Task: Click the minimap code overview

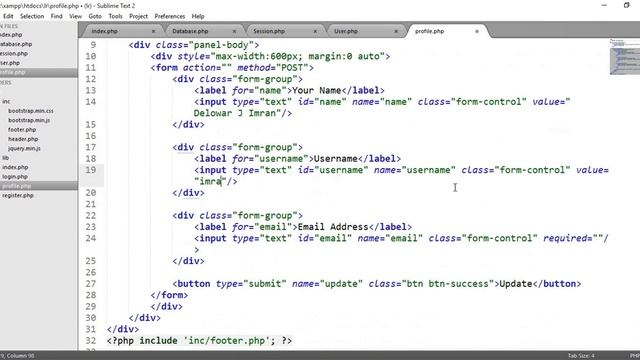Action: [625, 56]
